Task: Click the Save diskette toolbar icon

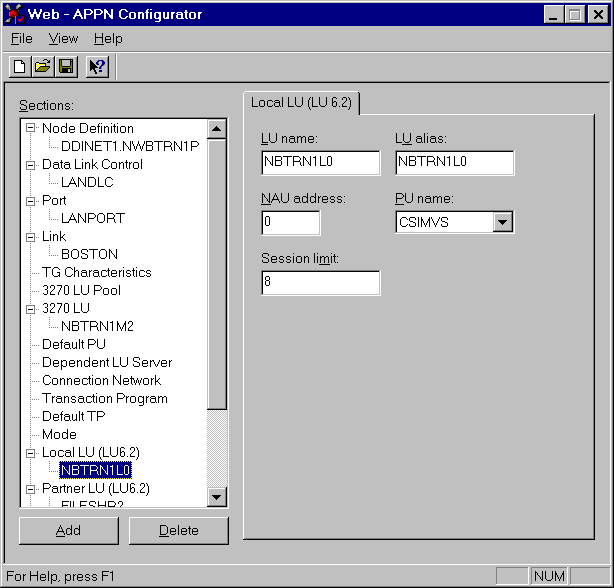Action: coord(65,67)
